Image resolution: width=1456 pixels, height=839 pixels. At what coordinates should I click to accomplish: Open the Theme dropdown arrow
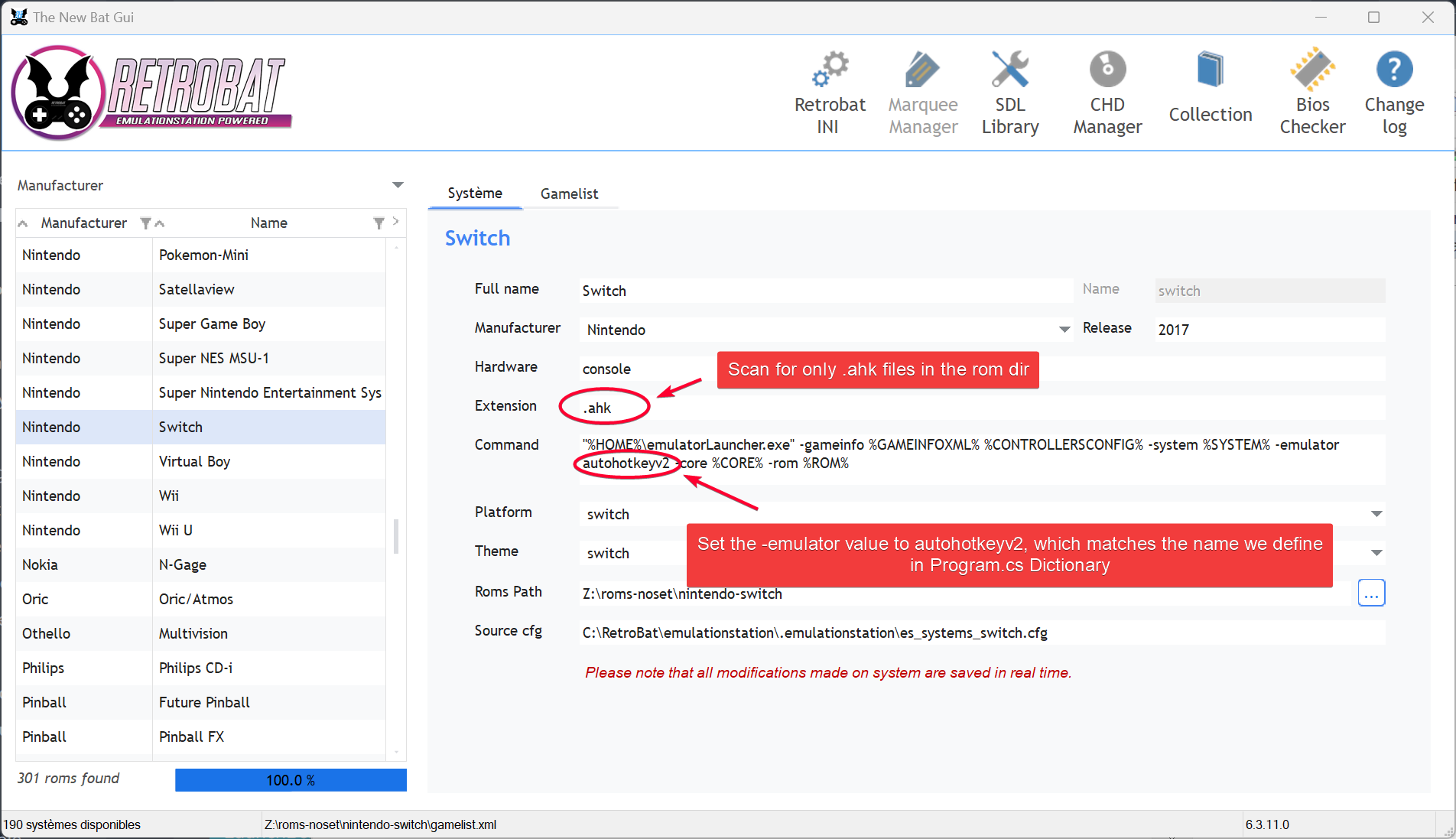pos(1376,553)
